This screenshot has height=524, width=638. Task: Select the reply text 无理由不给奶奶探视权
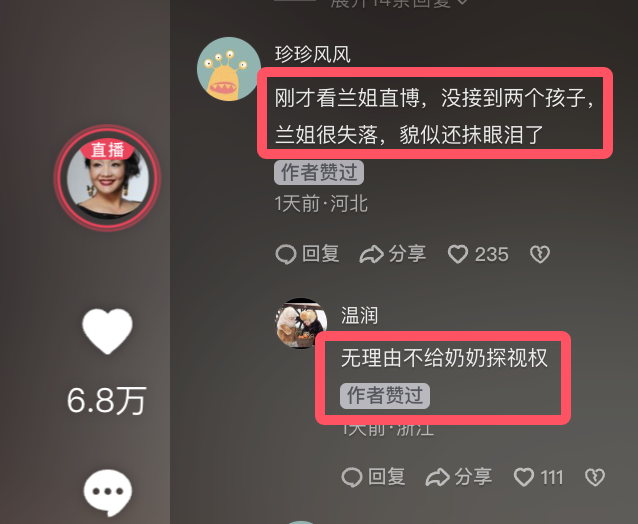(x=444, y=358)
